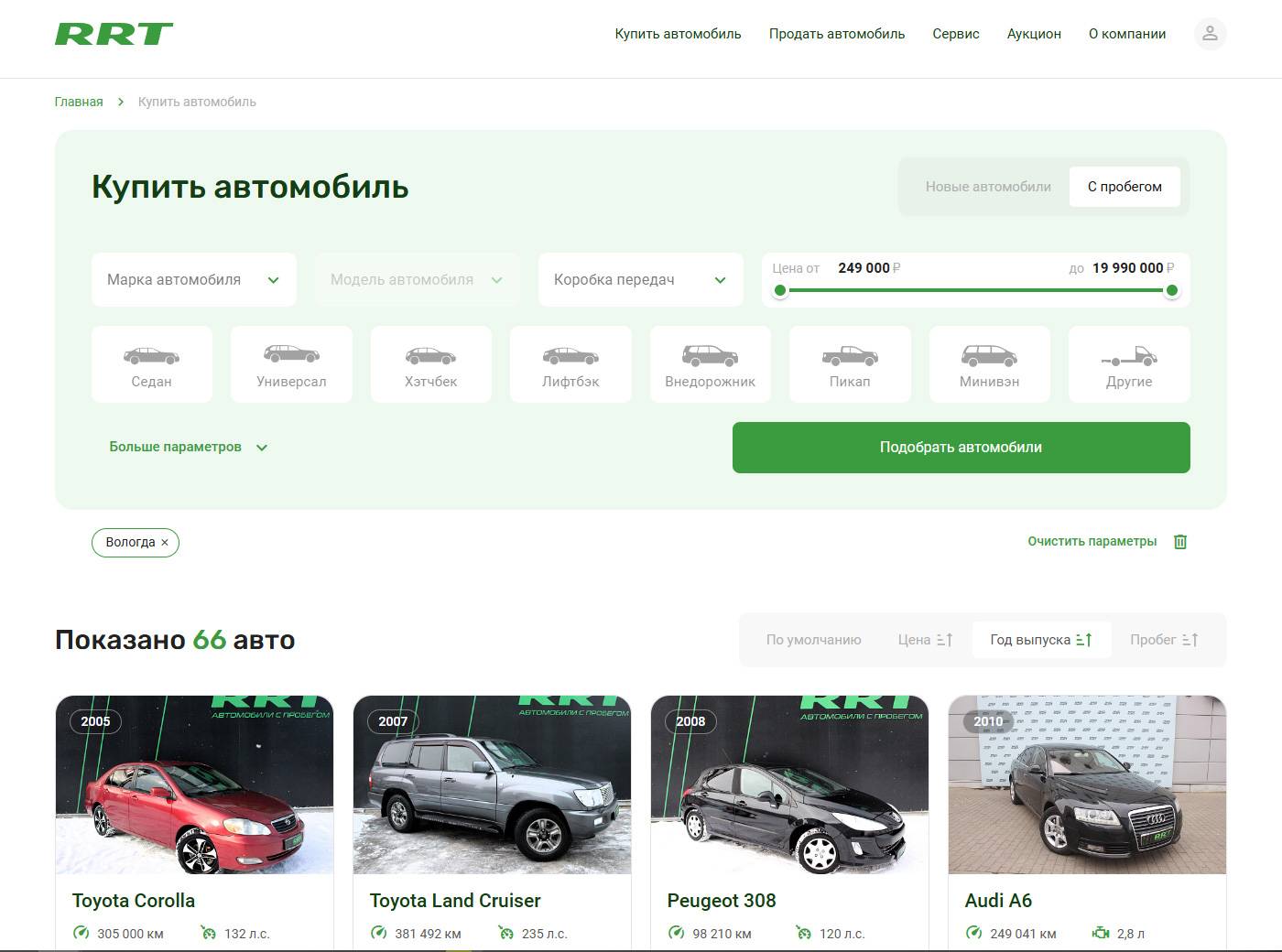Select the Хэтчбек body type
This screenshot has width=1282, height=952.
pyautogui.click(x=431, y=364)
